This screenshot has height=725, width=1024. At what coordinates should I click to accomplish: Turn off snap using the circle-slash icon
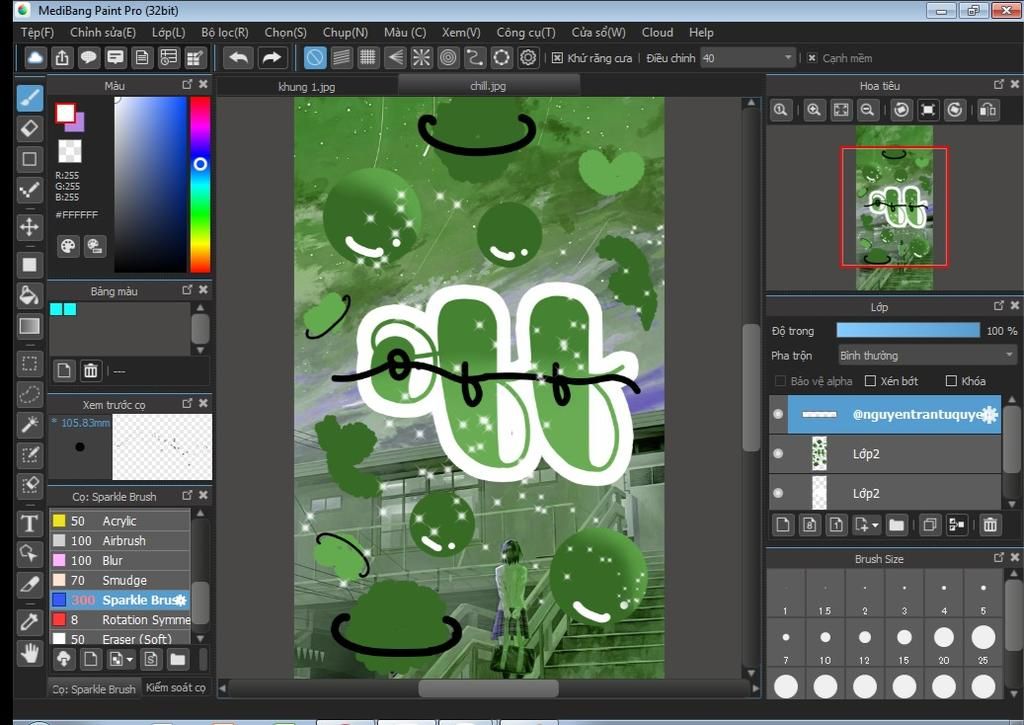pos(315,58)
